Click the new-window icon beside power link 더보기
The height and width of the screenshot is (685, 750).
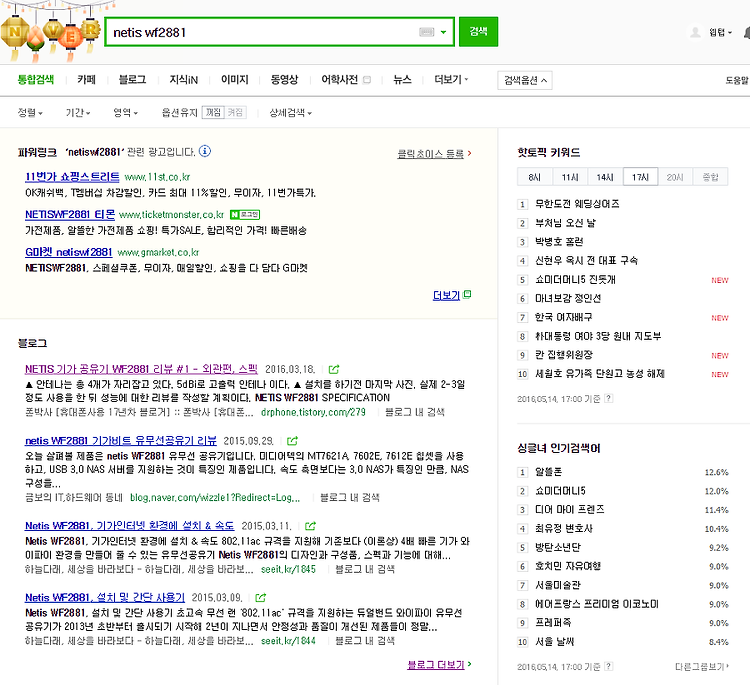click(x=467, y=294)
